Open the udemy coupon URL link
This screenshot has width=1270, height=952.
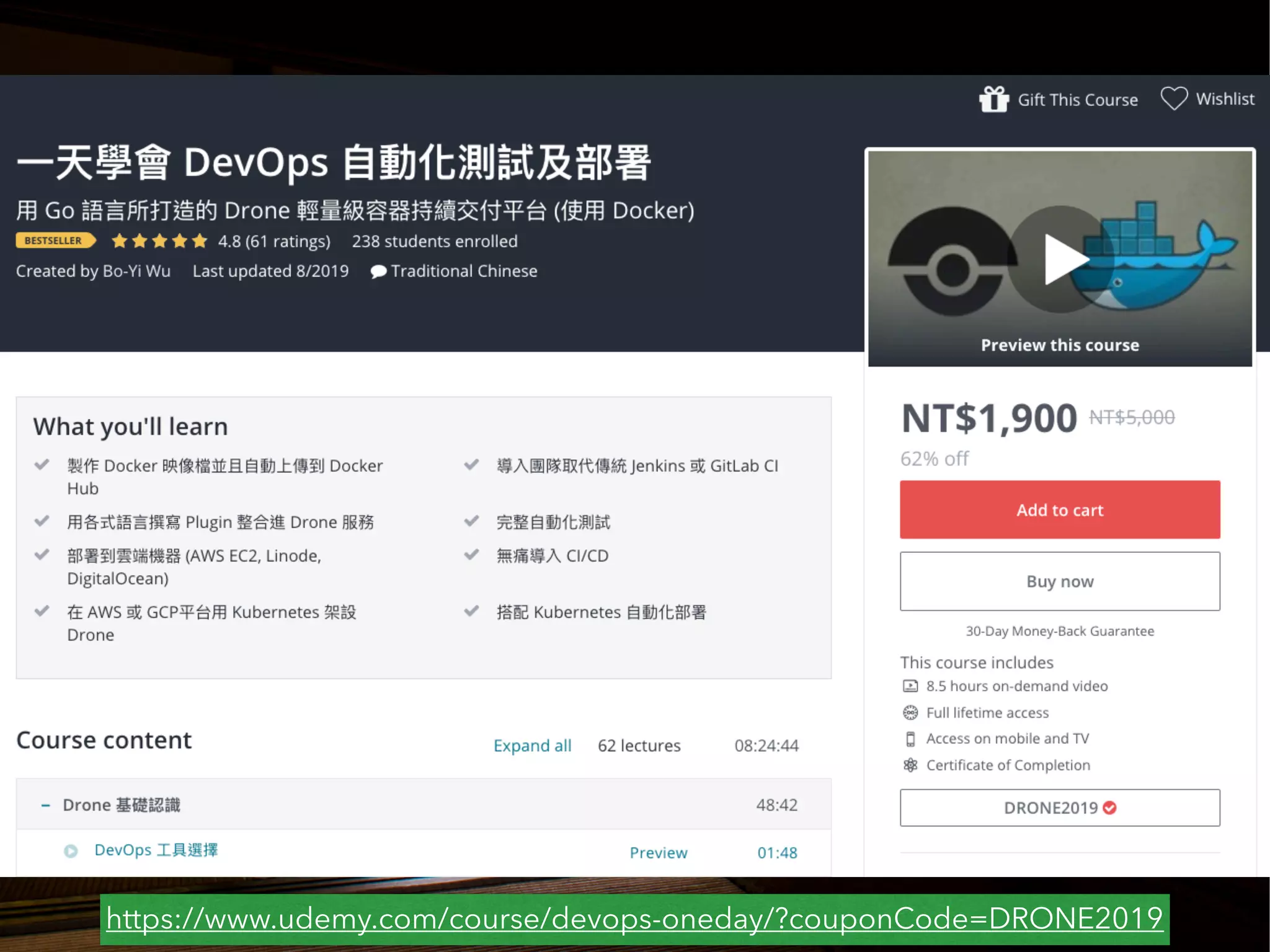tap(634, 919)
